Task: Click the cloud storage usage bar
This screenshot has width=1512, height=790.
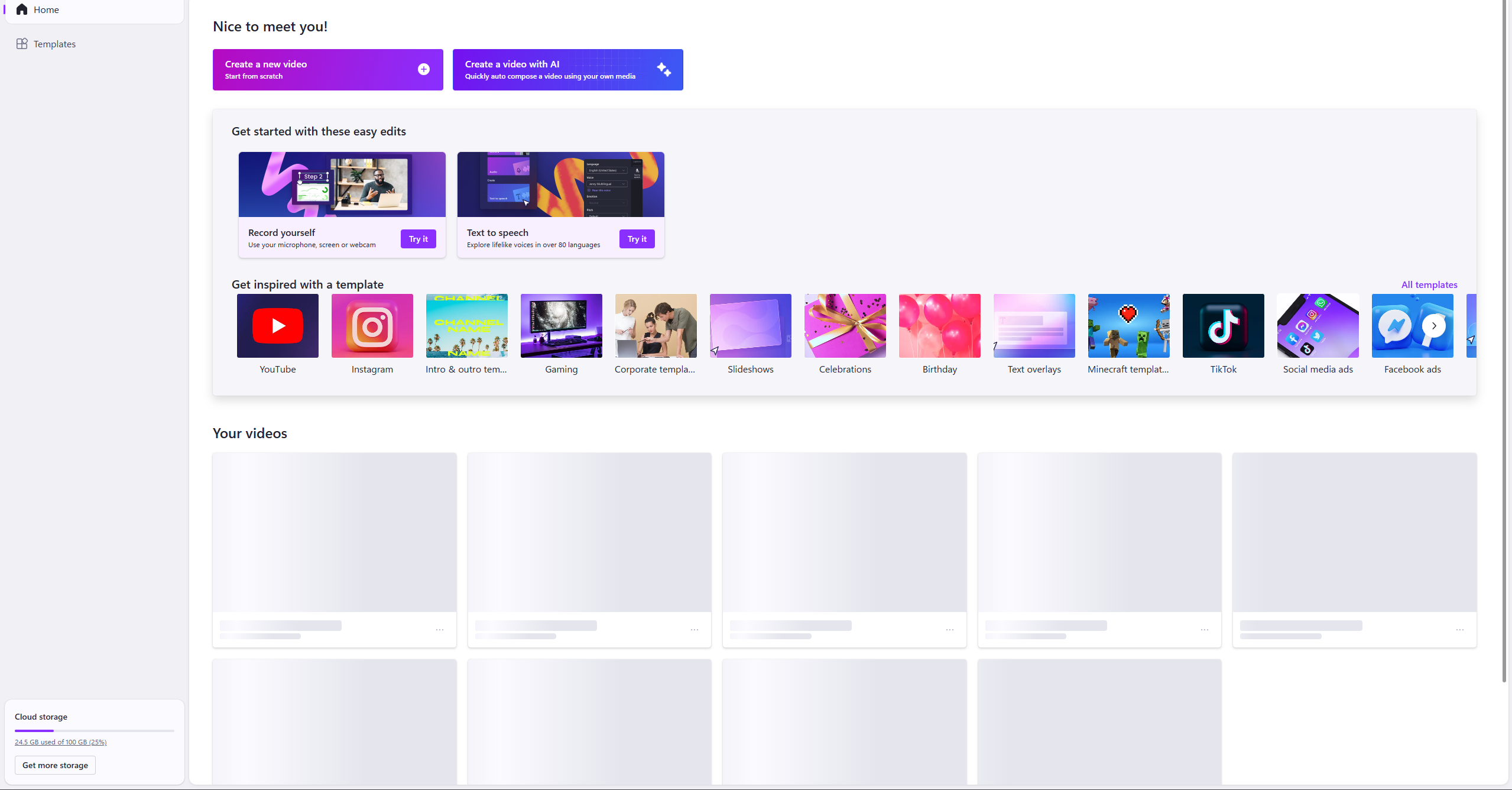Action: click(95, 731)
